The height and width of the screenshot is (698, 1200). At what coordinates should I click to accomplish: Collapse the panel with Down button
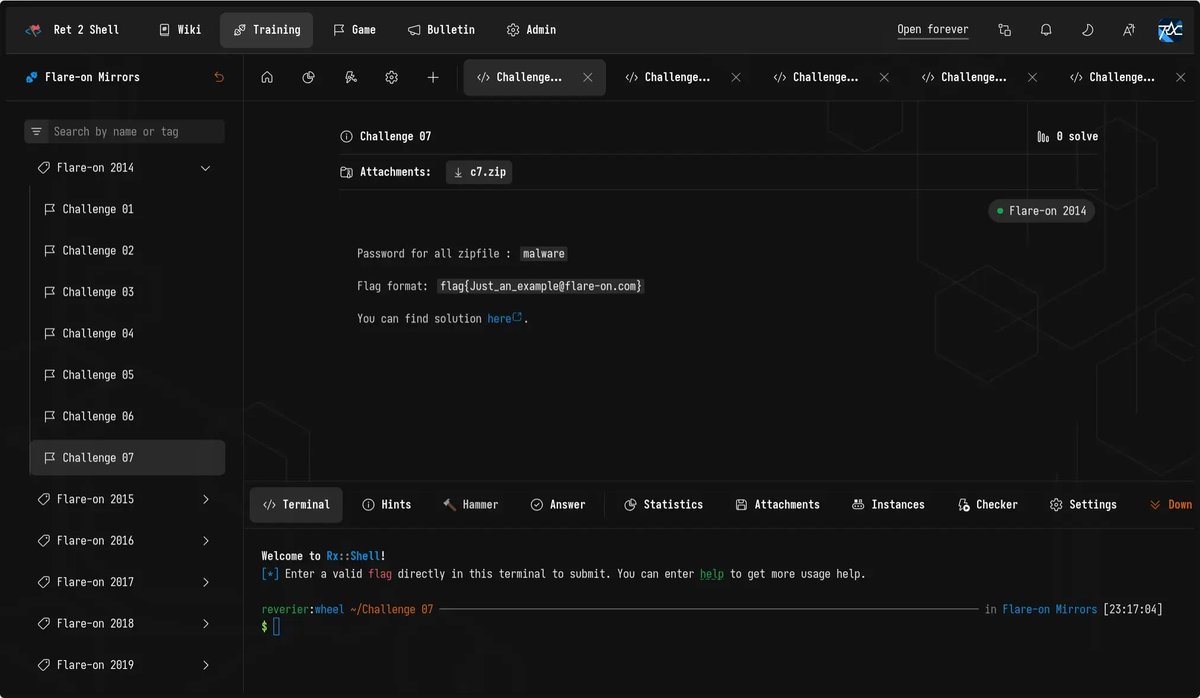pos(1171,505)
